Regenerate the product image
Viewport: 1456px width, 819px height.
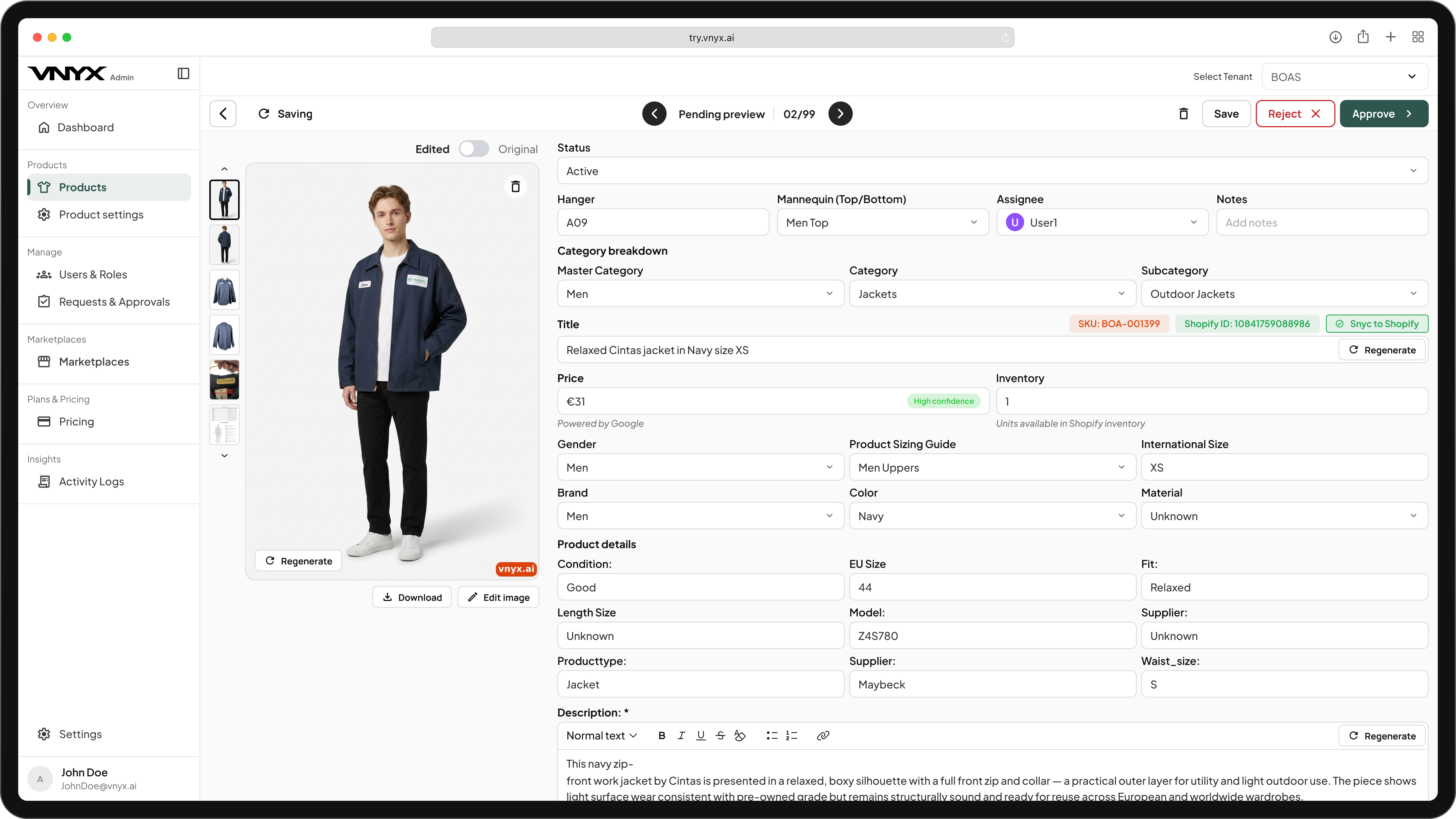298,561
